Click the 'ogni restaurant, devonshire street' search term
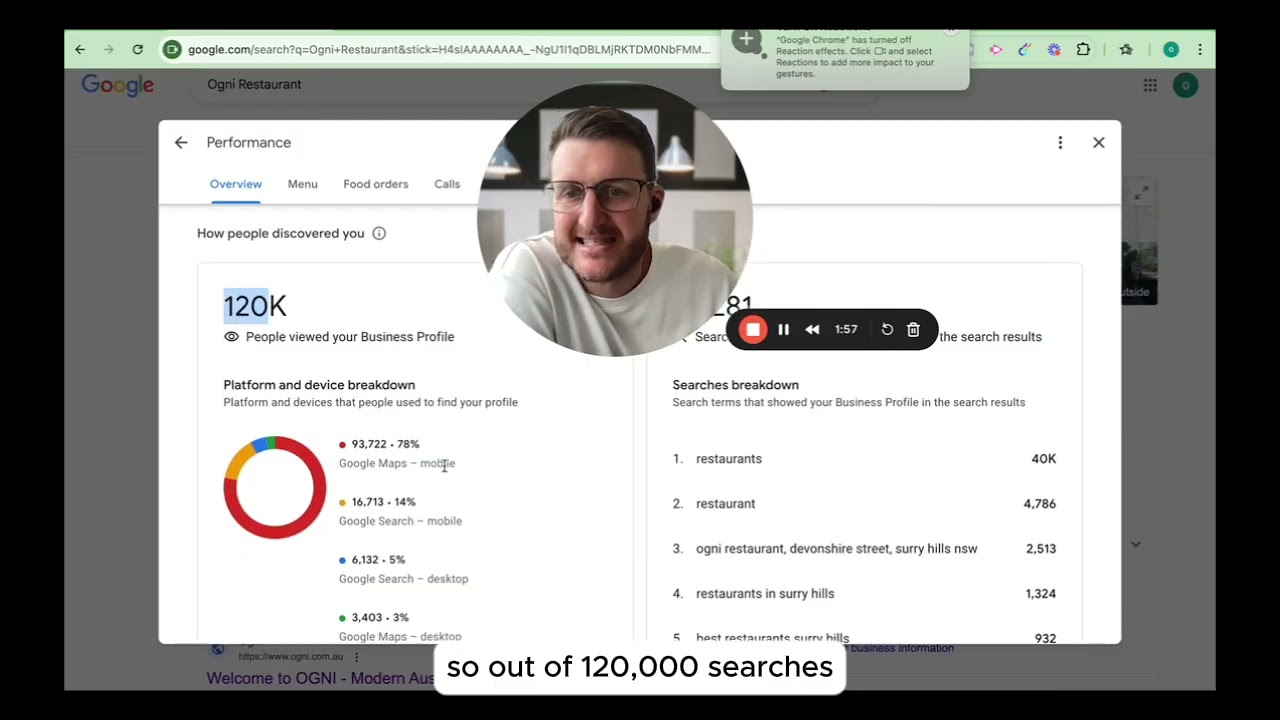This screenshot has width=1280, height=720. (837, 549)
